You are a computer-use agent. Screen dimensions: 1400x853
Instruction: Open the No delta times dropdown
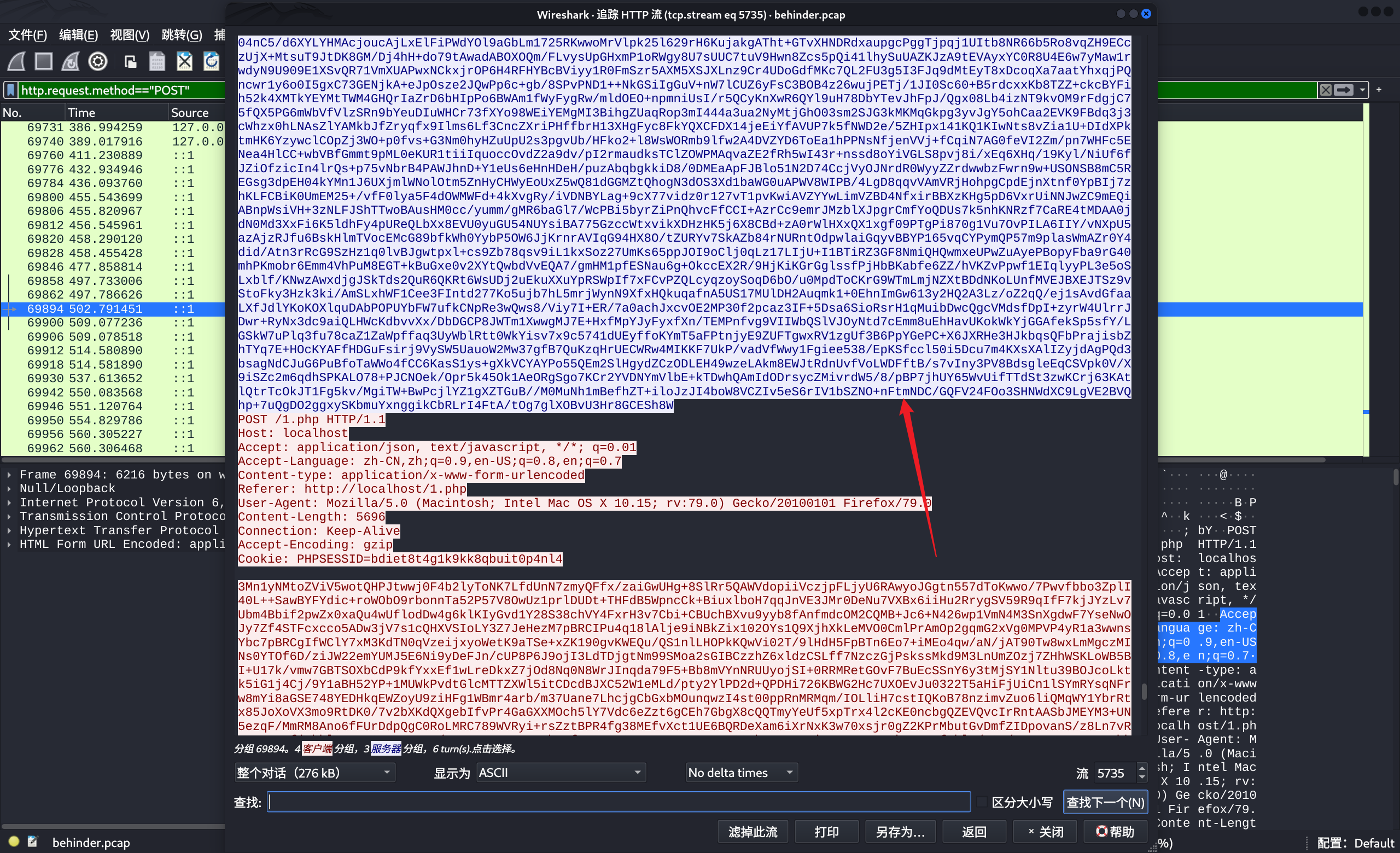[x=740, y=773]
